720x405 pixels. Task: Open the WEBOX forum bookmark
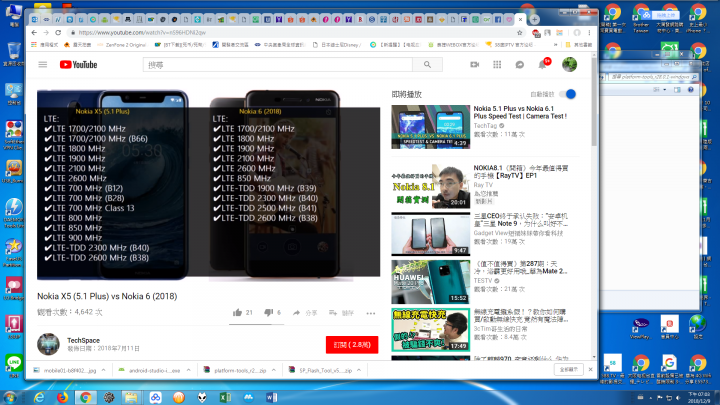click(454, 45)
